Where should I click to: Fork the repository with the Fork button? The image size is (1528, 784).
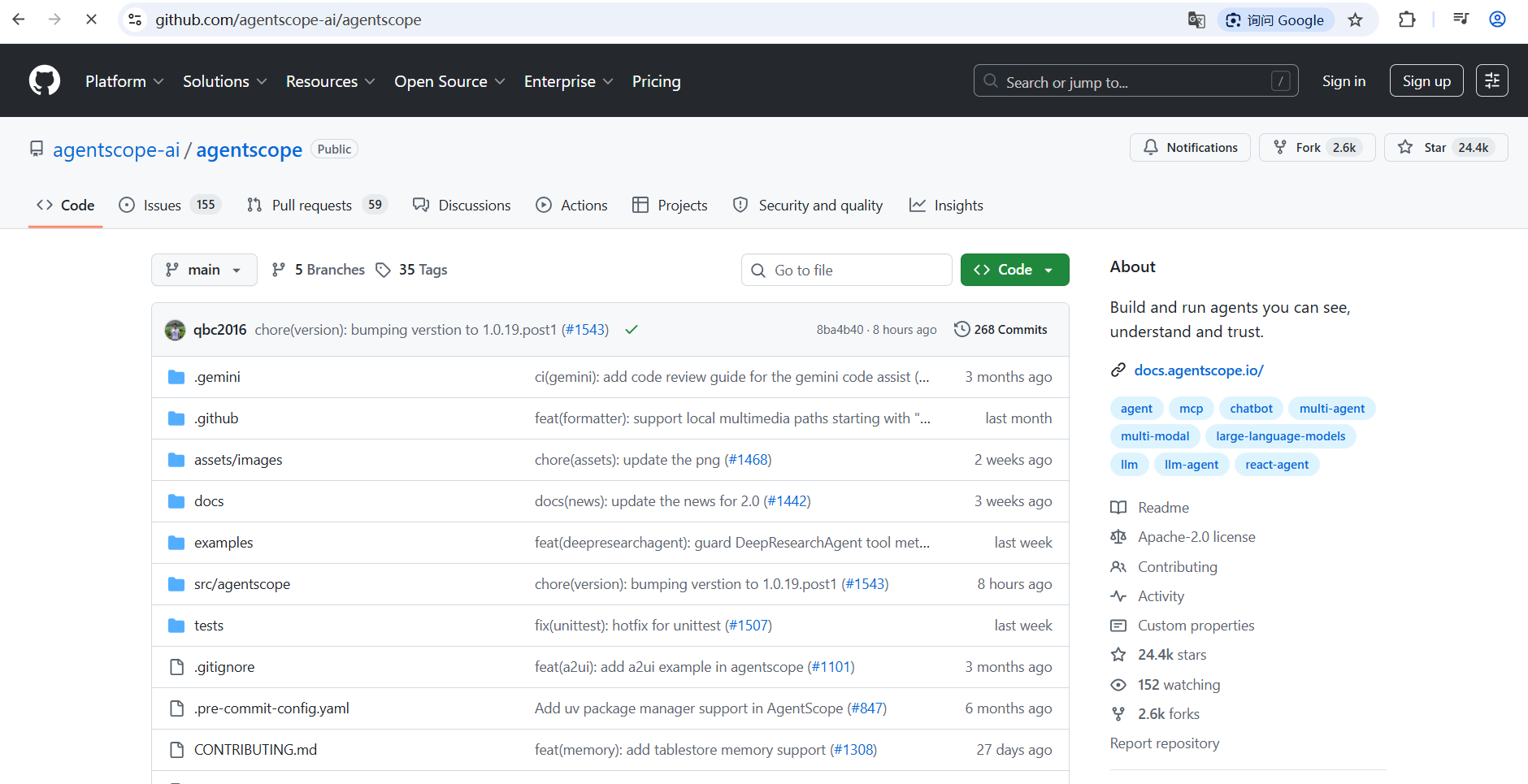1317,148
